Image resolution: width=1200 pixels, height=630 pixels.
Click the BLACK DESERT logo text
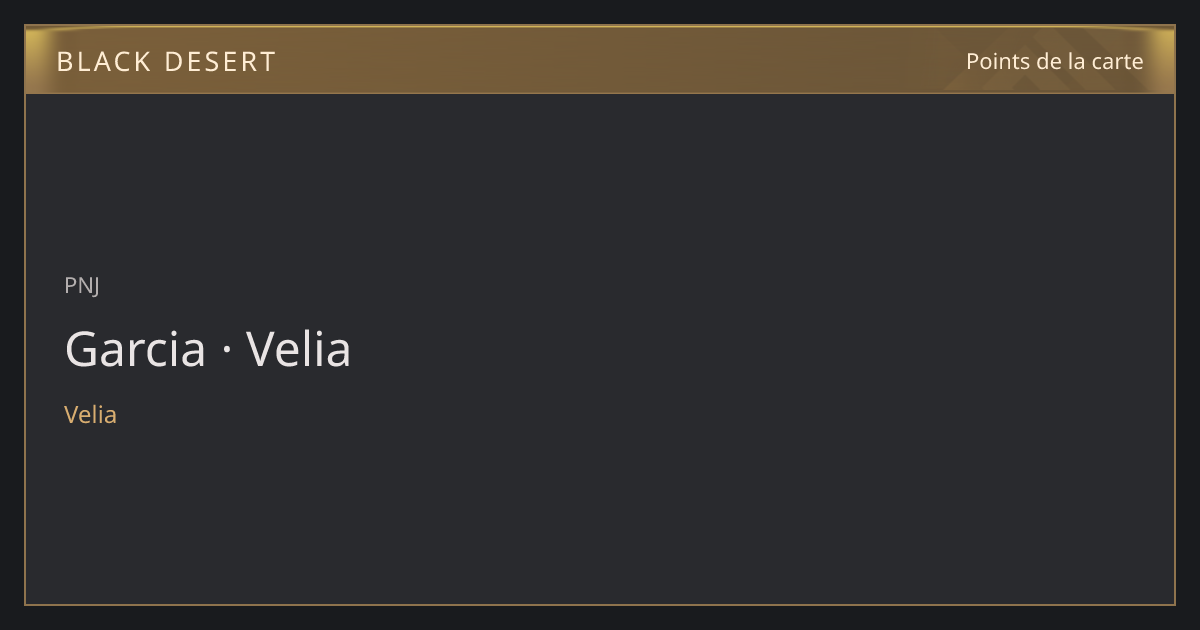pos(166,61)
